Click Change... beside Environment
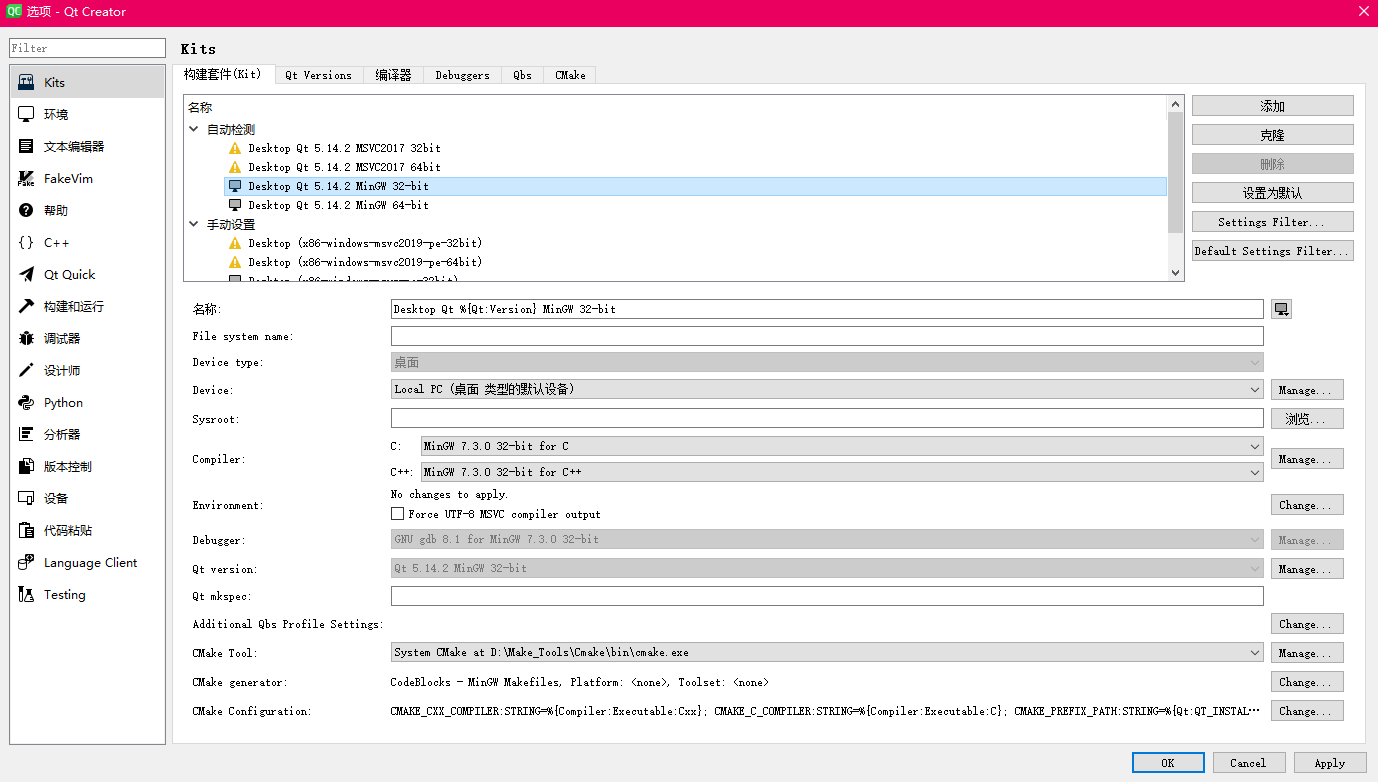 [x=1307, y=505]
